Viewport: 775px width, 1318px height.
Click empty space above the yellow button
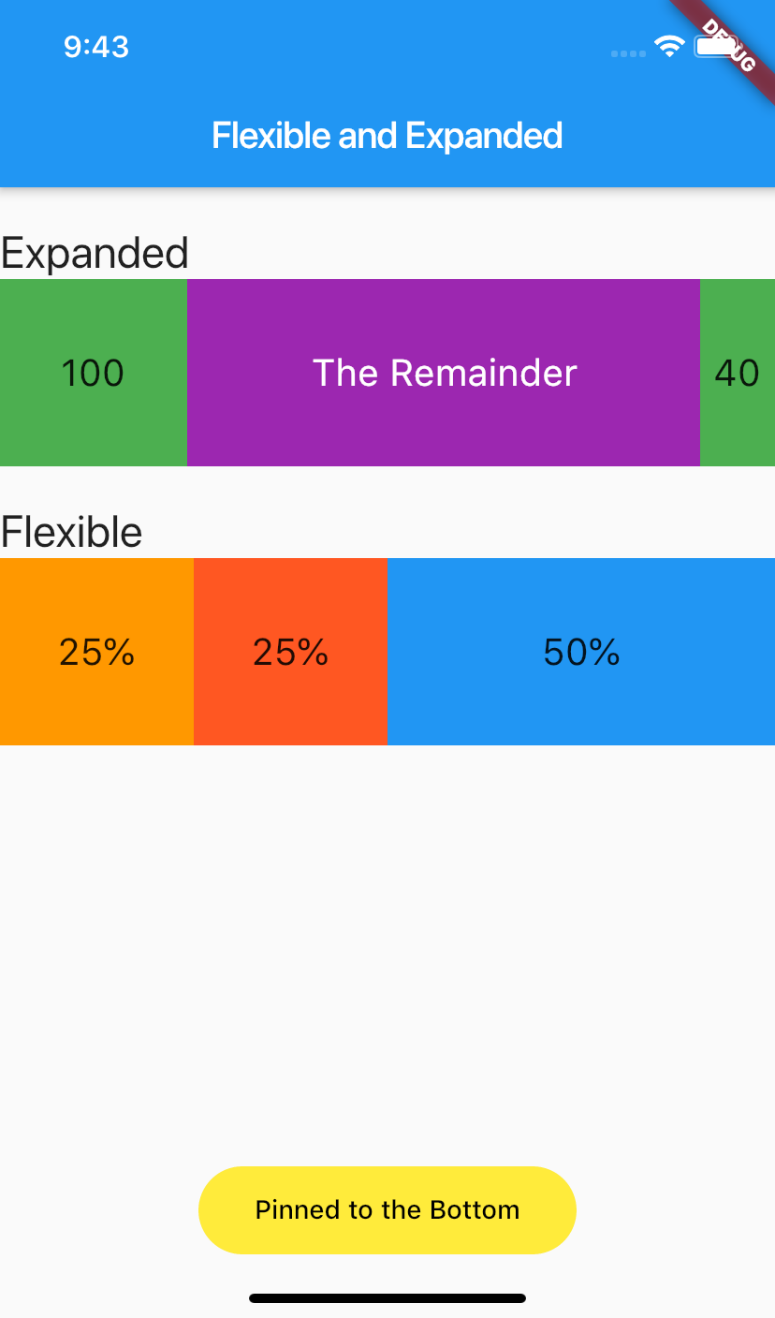coord(387,950)
